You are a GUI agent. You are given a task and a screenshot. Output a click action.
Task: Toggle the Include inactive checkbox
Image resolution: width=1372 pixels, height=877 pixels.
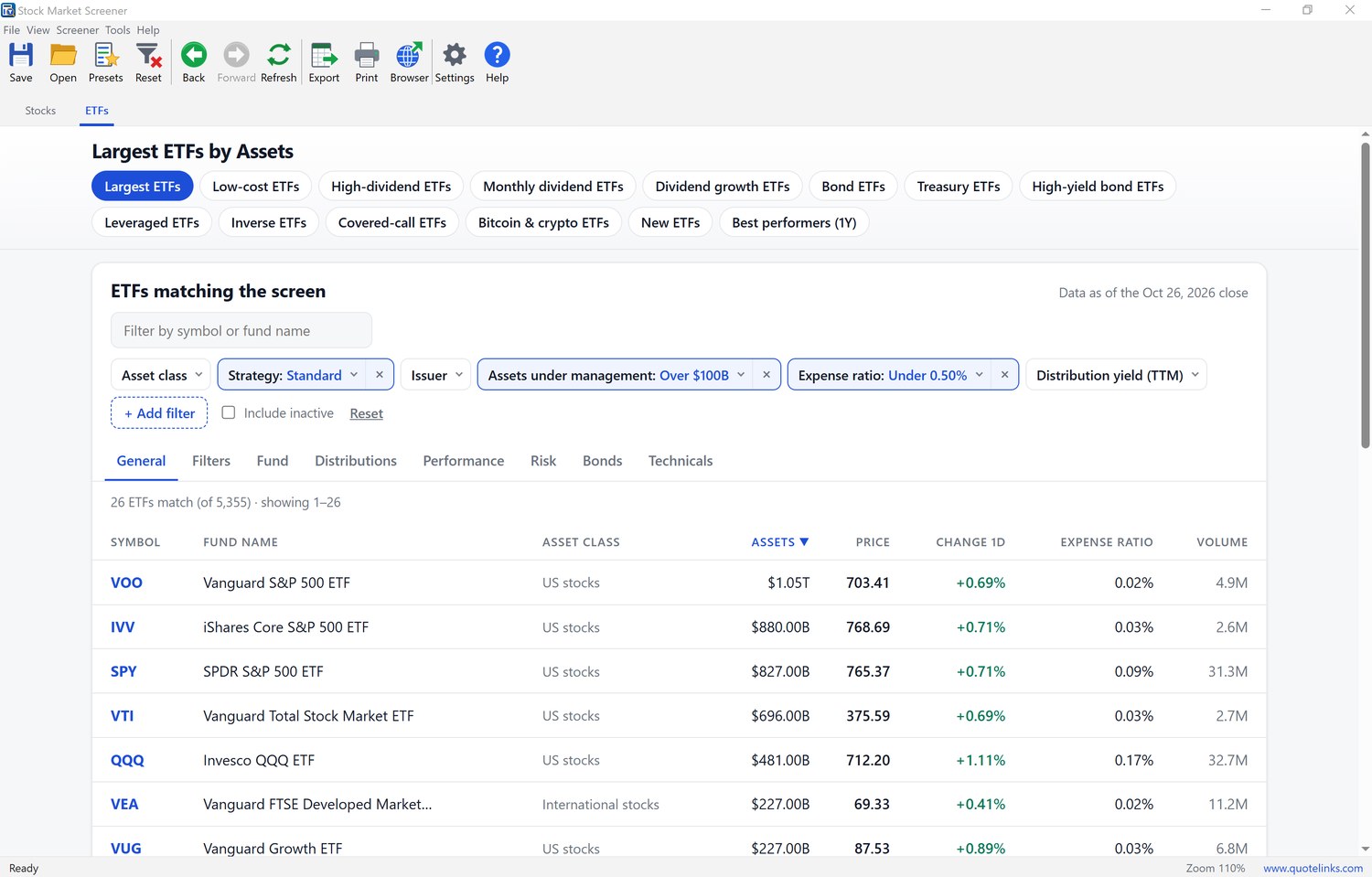pos(229,412)
